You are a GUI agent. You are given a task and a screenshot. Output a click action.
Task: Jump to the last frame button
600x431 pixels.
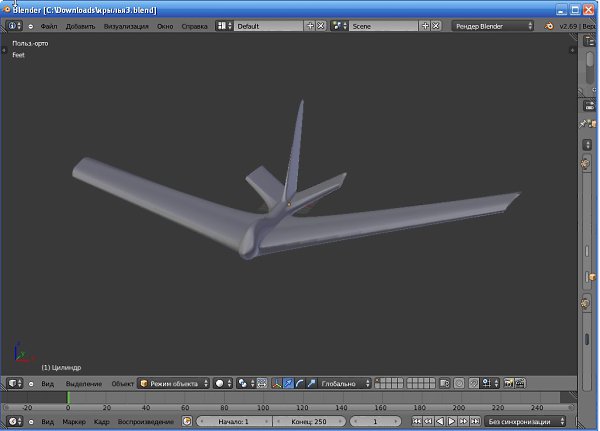point(474,422)
